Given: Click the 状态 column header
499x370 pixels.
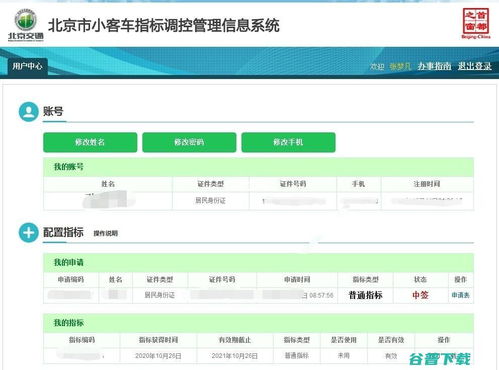Looking at the screenshot, I should (x=420, y=279).
